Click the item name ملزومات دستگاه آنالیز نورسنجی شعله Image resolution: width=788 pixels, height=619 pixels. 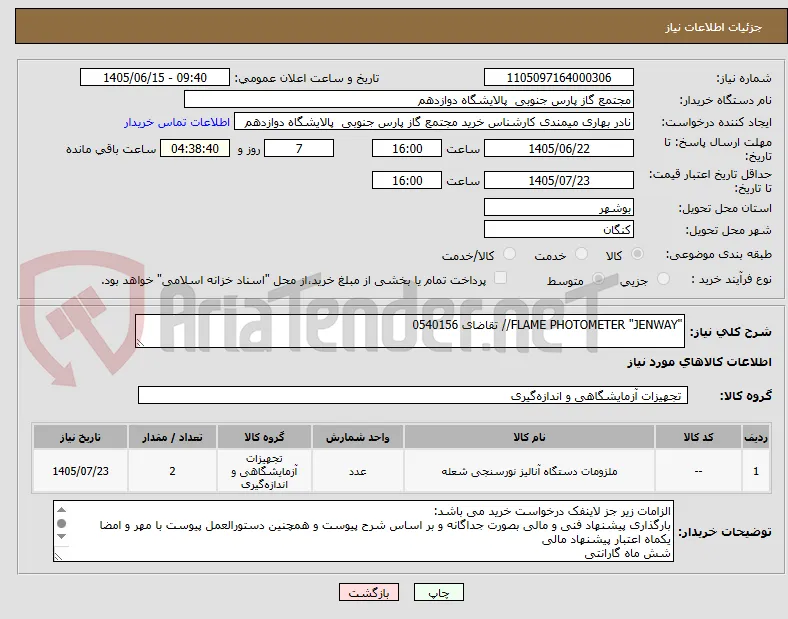coord(529,471)
